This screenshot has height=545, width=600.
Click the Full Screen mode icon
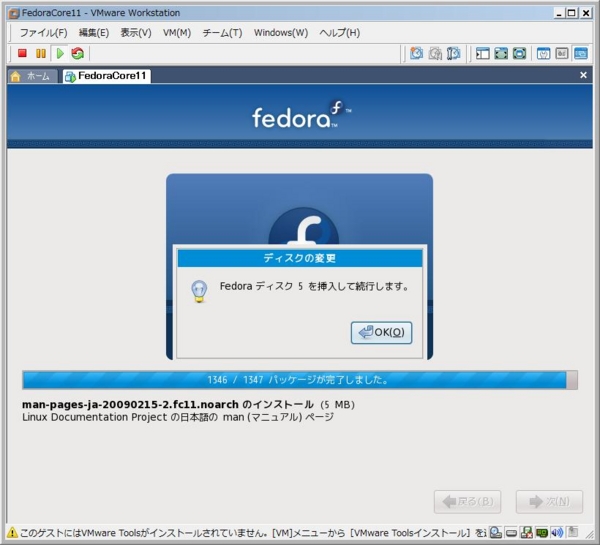501,53
